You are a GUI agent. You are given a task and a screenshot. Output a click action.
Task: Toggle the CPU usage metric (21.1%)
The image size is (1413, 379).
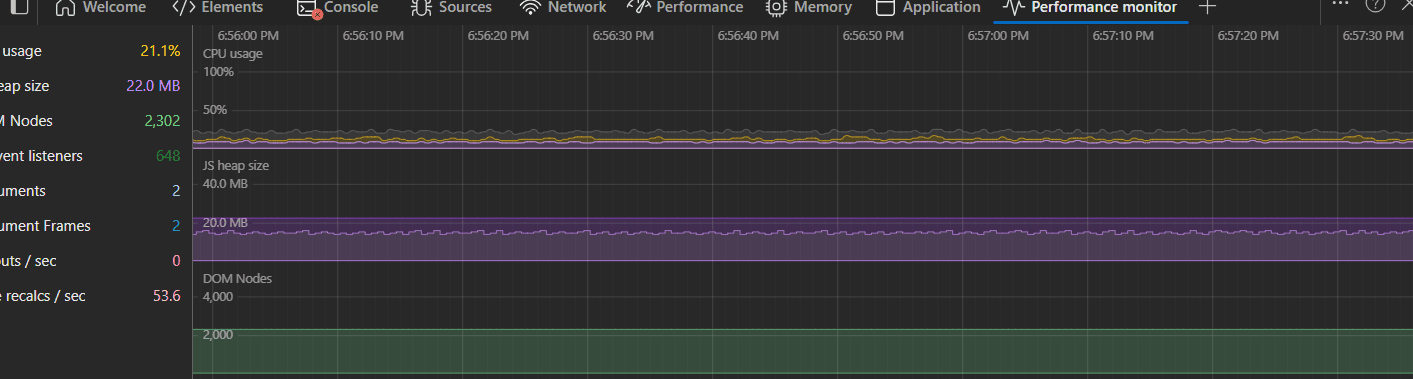tap(91, 50)
